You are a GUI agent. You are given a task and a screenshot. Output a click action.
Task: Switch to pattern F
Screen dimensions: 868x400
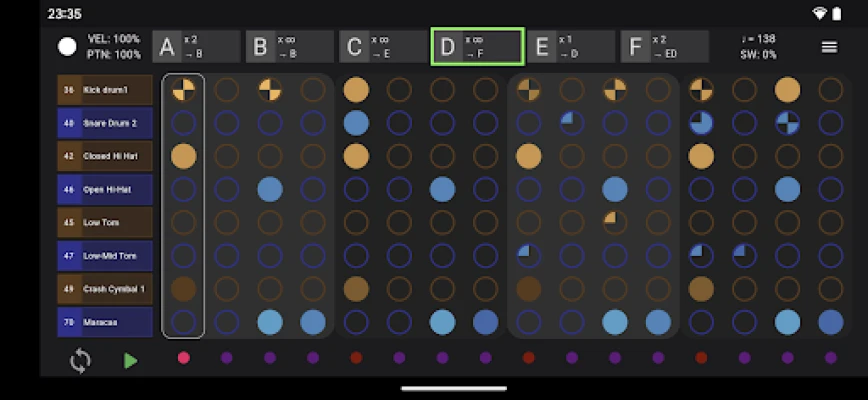(664, 47)
